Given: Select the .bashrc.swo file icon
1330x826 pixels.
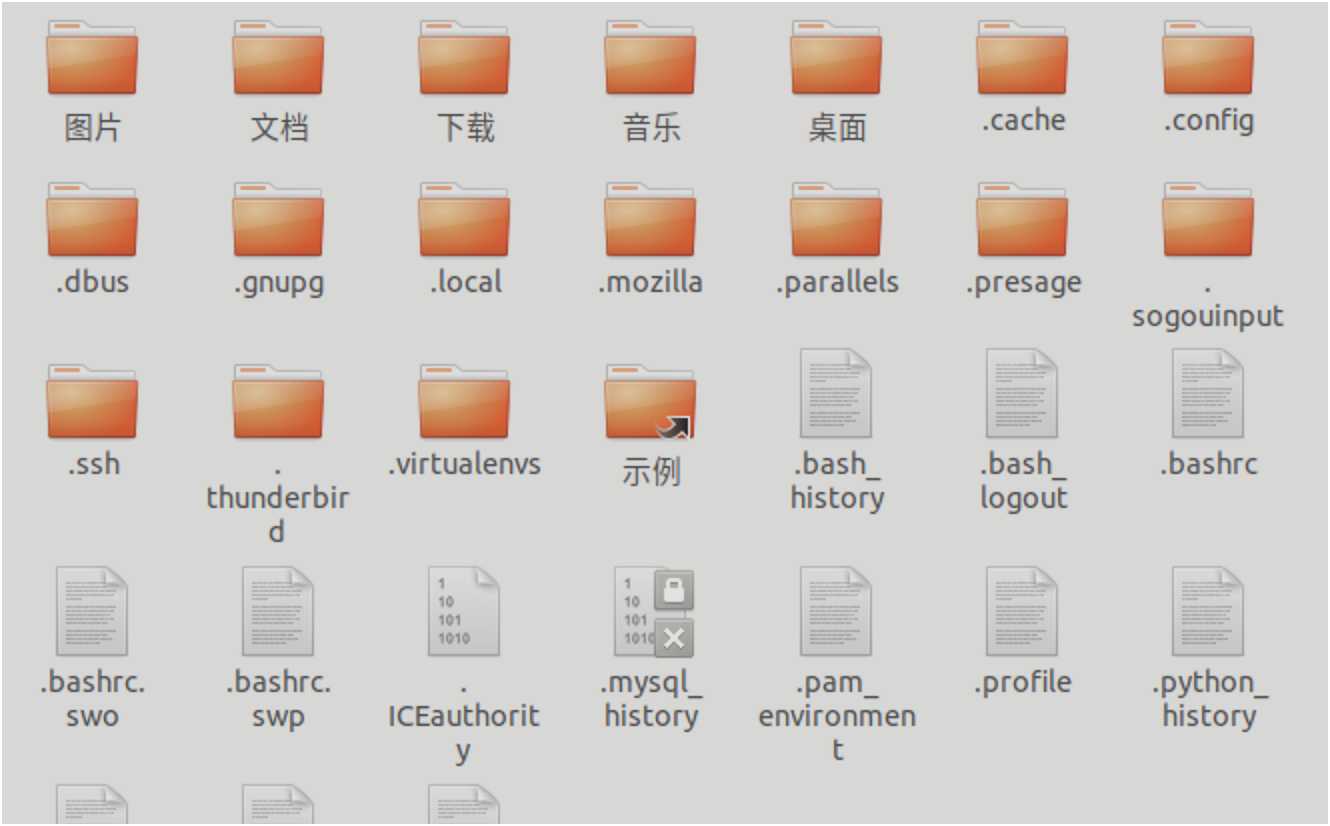Looking at the screenshot, I should tap(92, 612).
